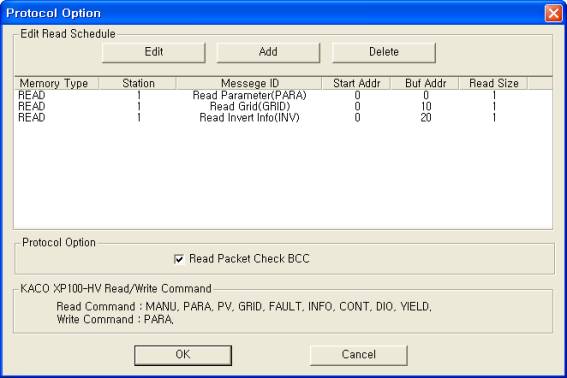Select the Read Parameter(PARA) row
Screen dimensions: 567x378
pos(283,95)
